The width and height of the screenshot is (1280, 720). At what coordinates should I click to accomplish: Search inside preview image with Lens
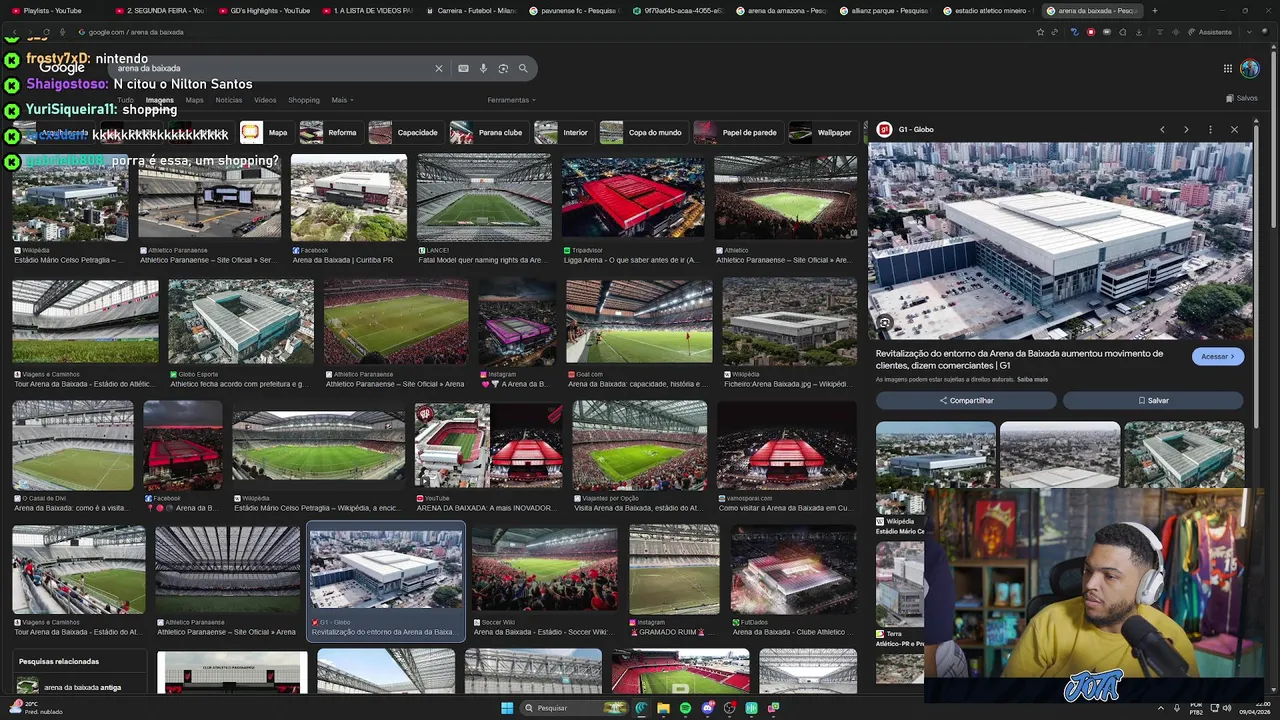[884, 323]
